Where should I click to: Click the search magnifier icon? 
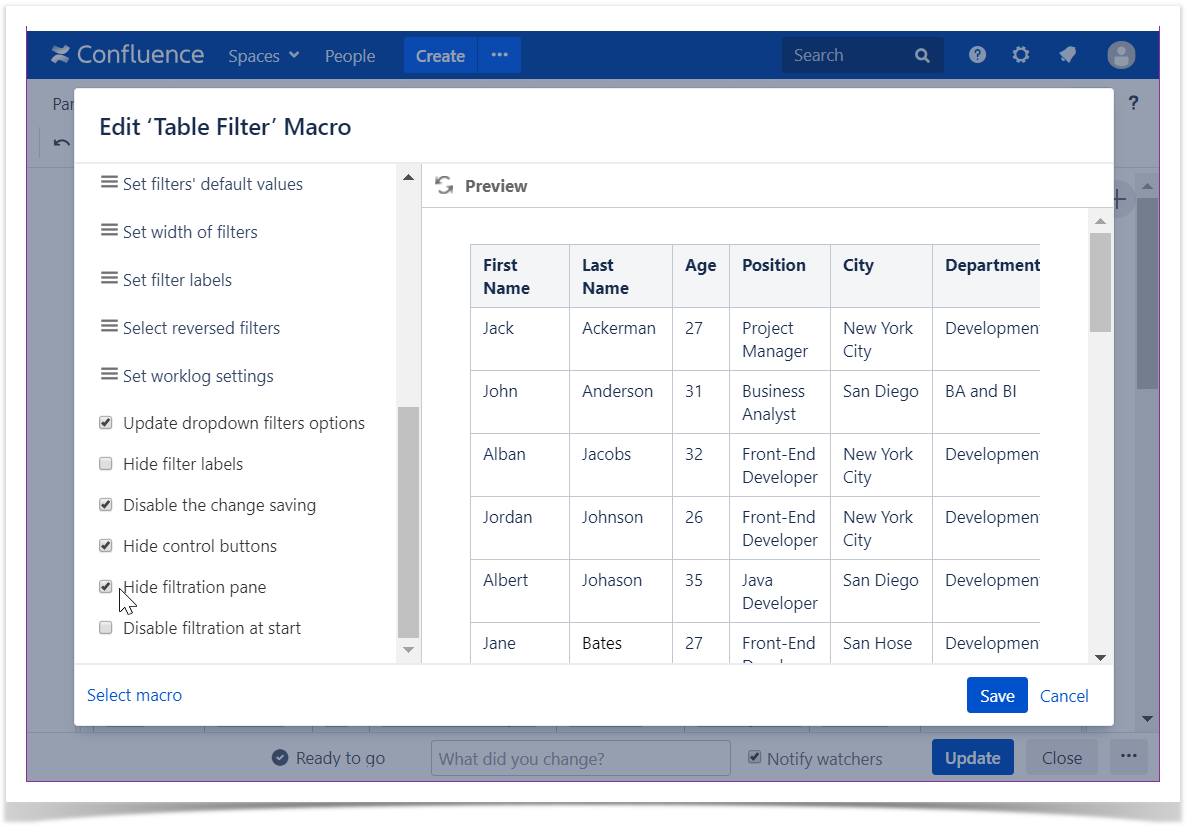(x=922, y=56)
